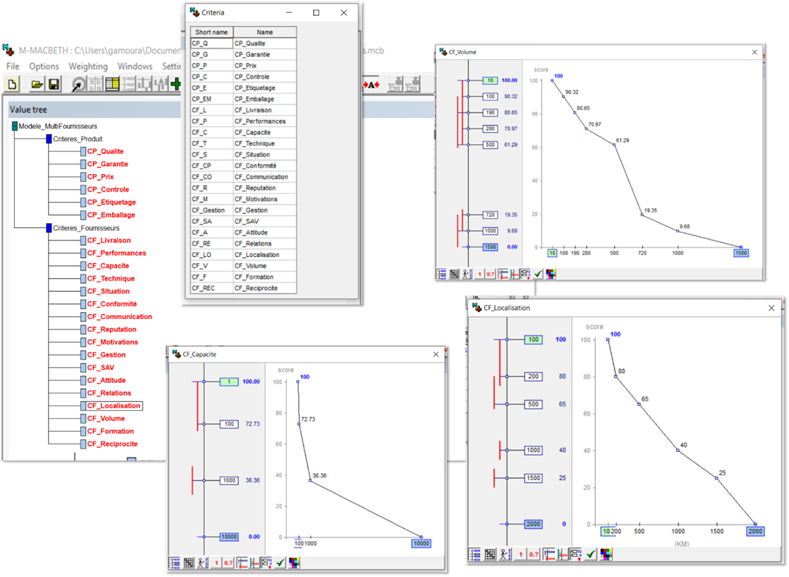Click the New file icon in main toolbar
The height and width of the screenshot is (577, 789).
(x=13, y=84)
